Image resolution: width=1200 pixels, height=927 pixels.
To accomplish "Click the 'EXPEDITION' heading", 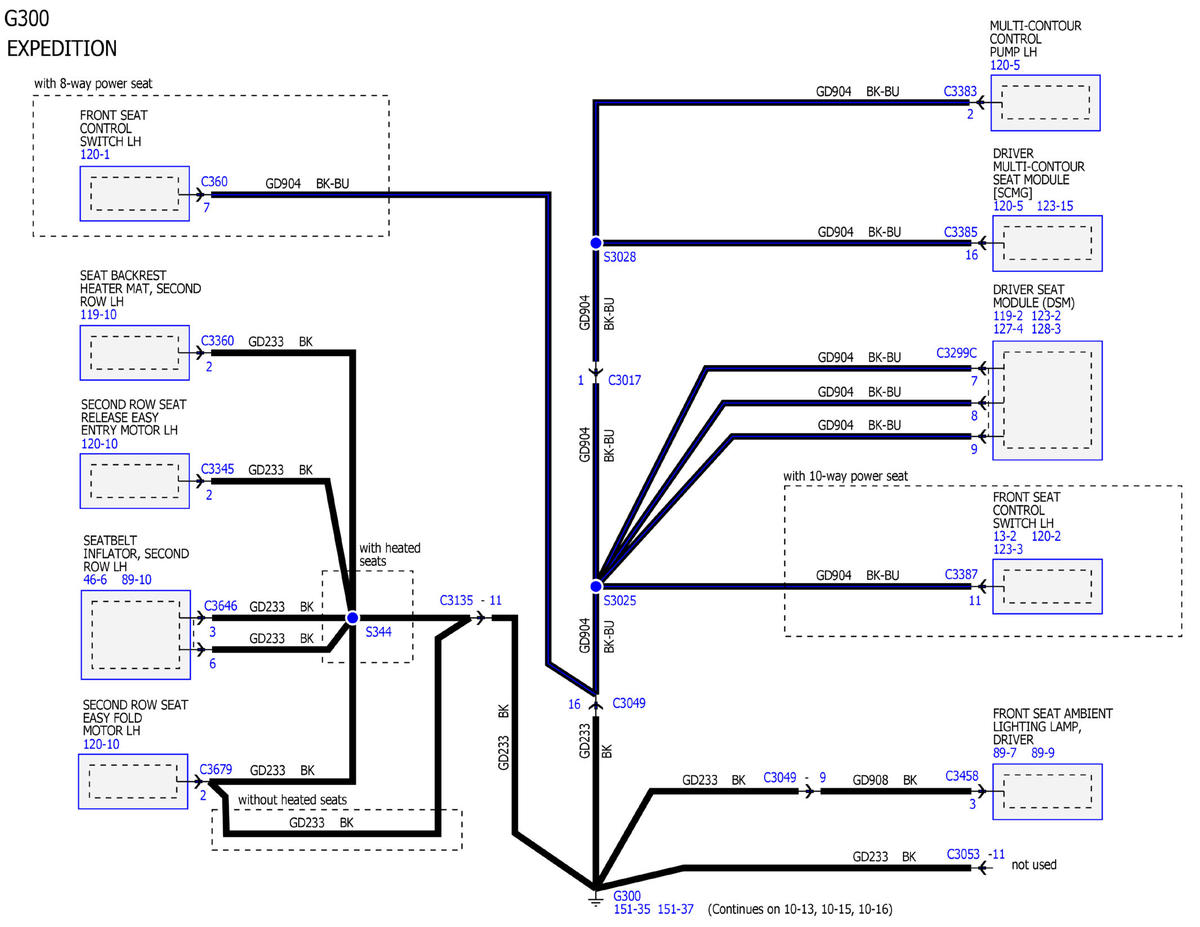I will pos(62,49).
